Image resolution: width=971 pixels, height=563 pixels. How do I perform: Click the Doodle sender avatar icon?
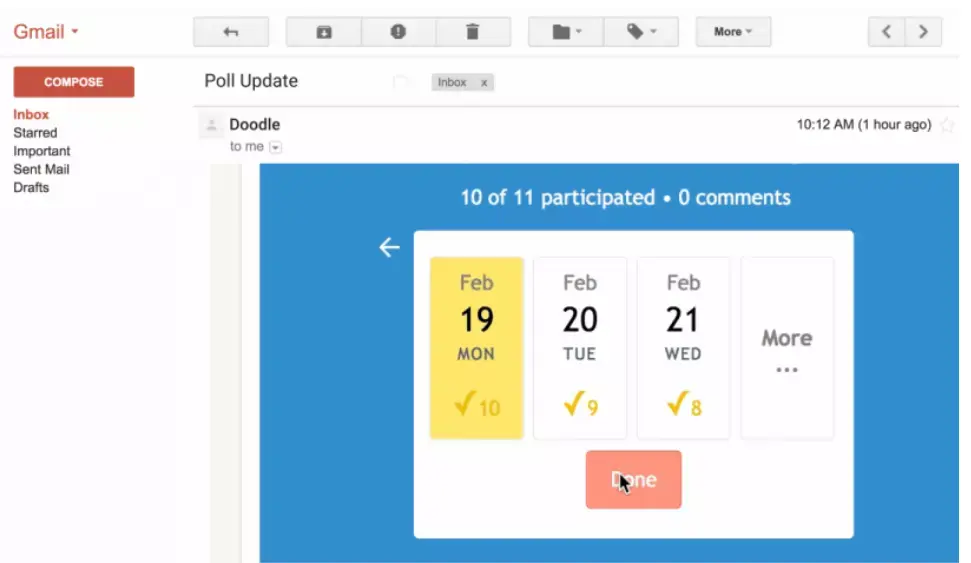point(211,126)
